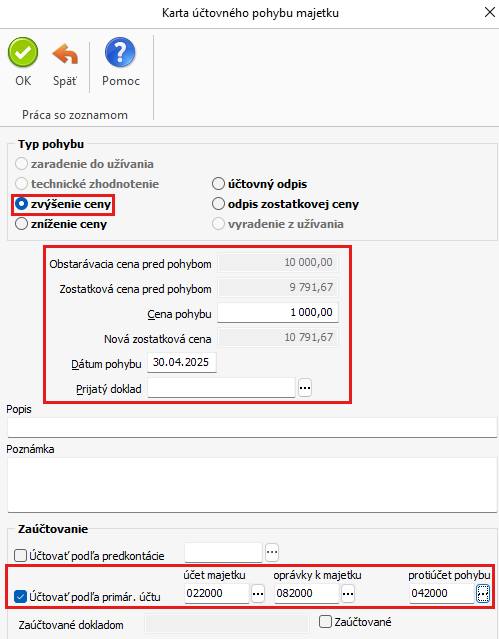Browse for Prijatý doklad with ellipsis button
Image resolution: width=499 pixels, height=639 pixels.
[305, 388]
